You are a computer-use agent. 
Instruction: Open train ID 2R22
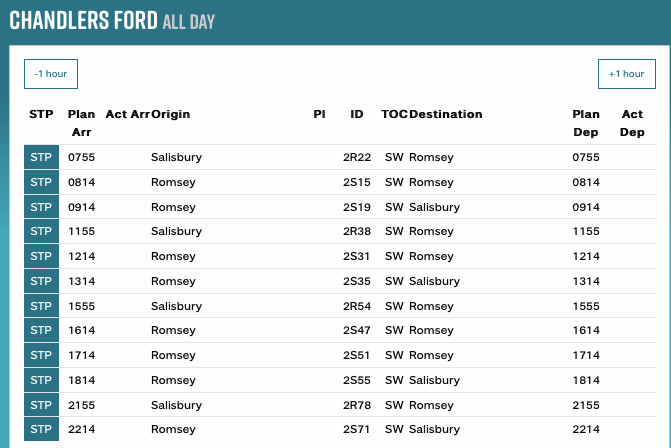coord(357,158)
